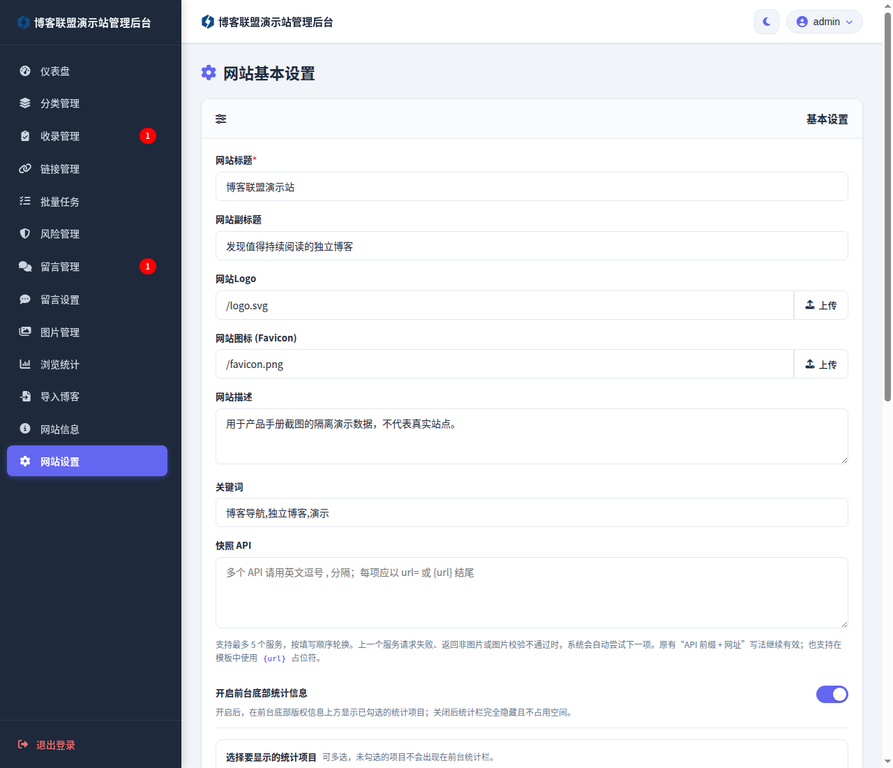Click the sidebar header logo icon
The height and width of the screenshot is (768, 893).
click(23, 22)
